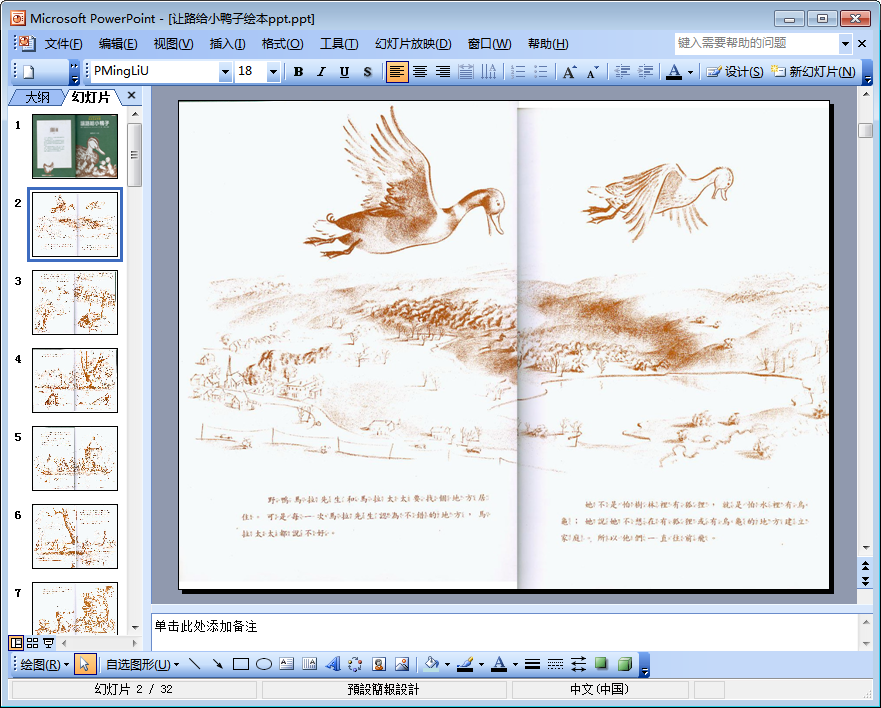Click notes area 单击此处添加备注

tap(206, 627)
